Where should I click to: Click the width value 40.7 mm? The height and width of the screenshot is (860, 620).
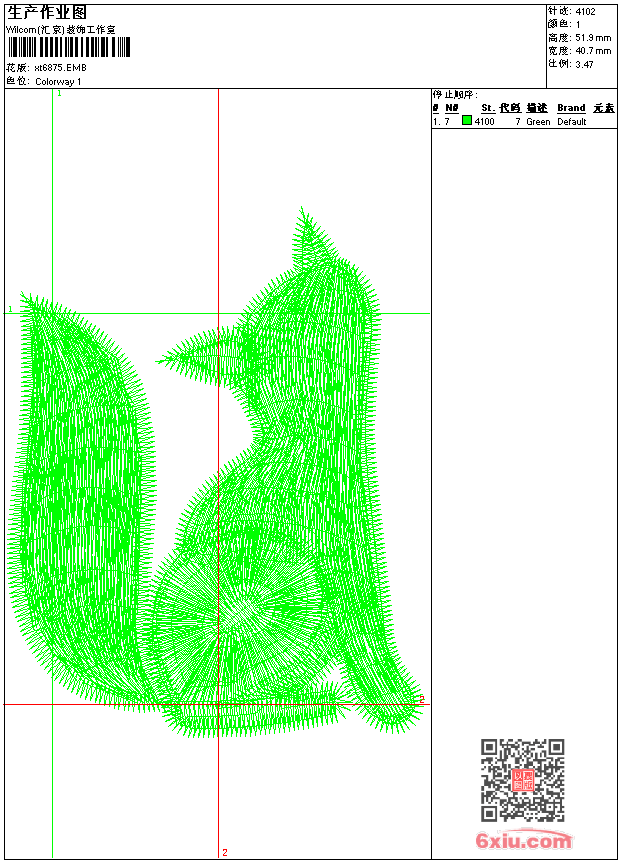point(593,51)
